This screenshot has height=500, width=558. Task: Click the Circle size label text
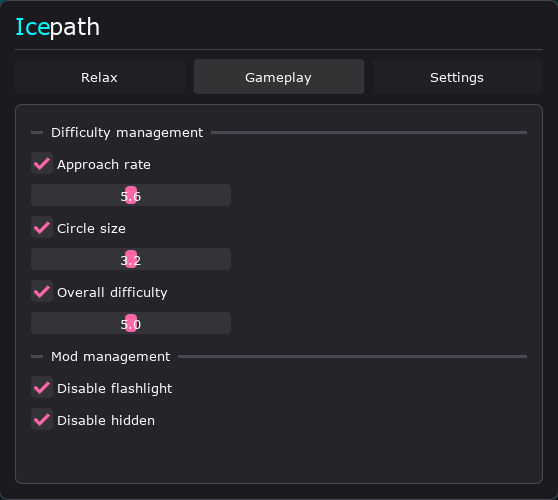91,228
